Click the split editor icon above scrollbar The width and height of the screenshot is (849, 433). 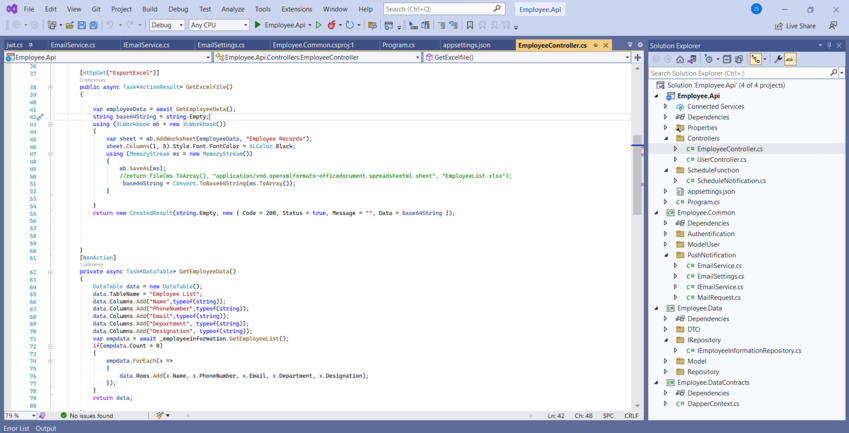click(x=637, y=57)
